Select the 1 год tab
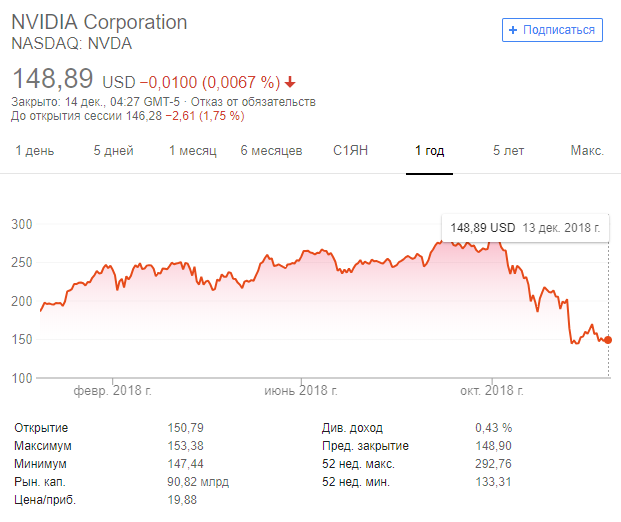Screen dimensions: 621x522 (429, 151)
